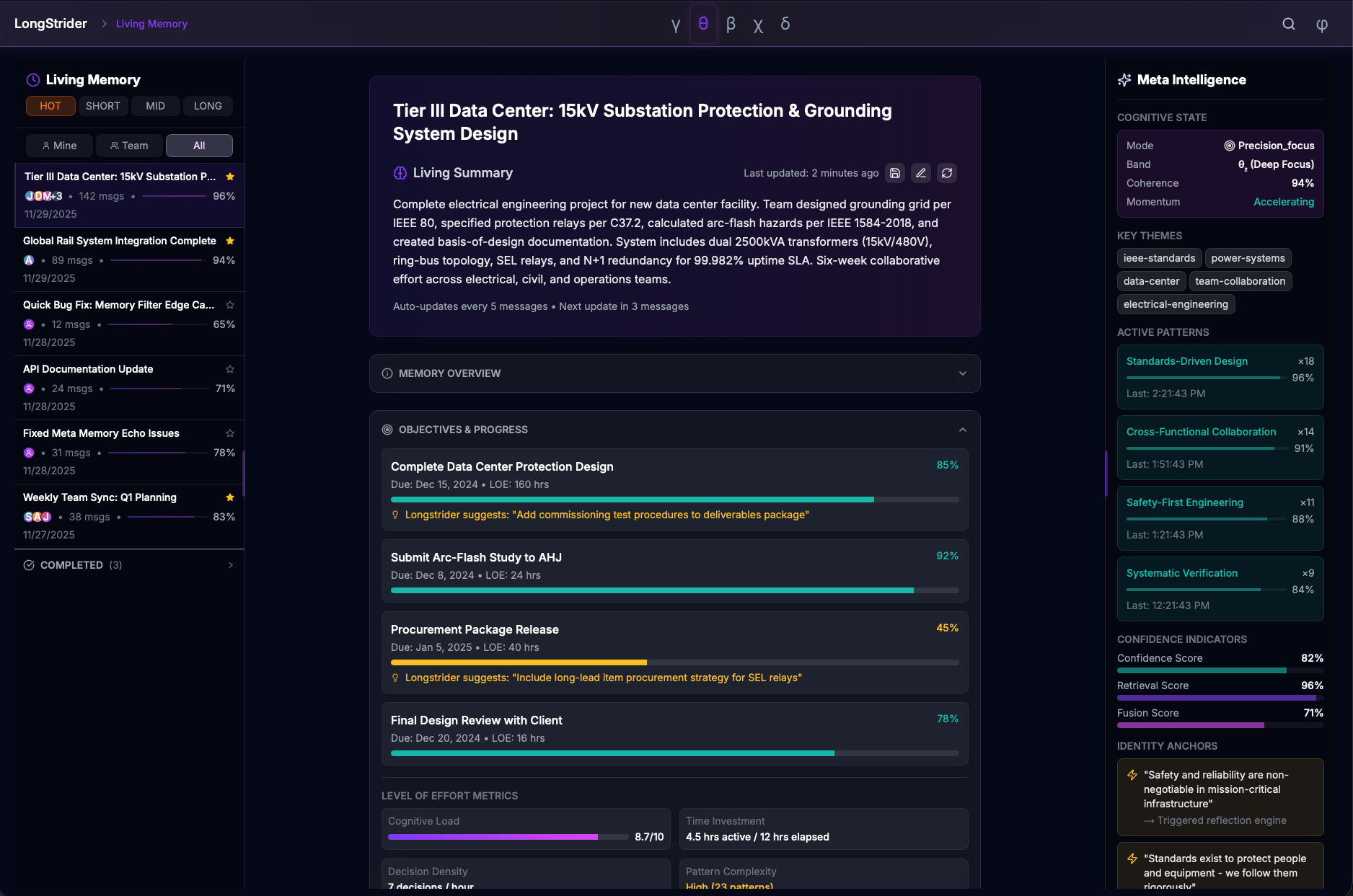Screen dimensions: 1353x896
Task: Click the gamma band icon in top bar
Action: (x=675, y=25)
